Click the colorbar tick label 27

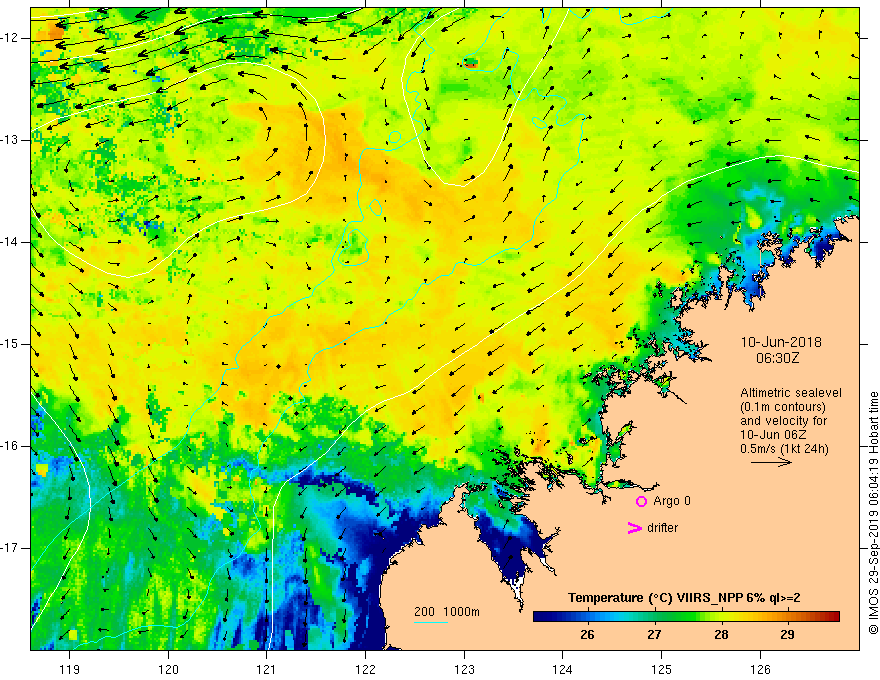[x=654, y=635]
